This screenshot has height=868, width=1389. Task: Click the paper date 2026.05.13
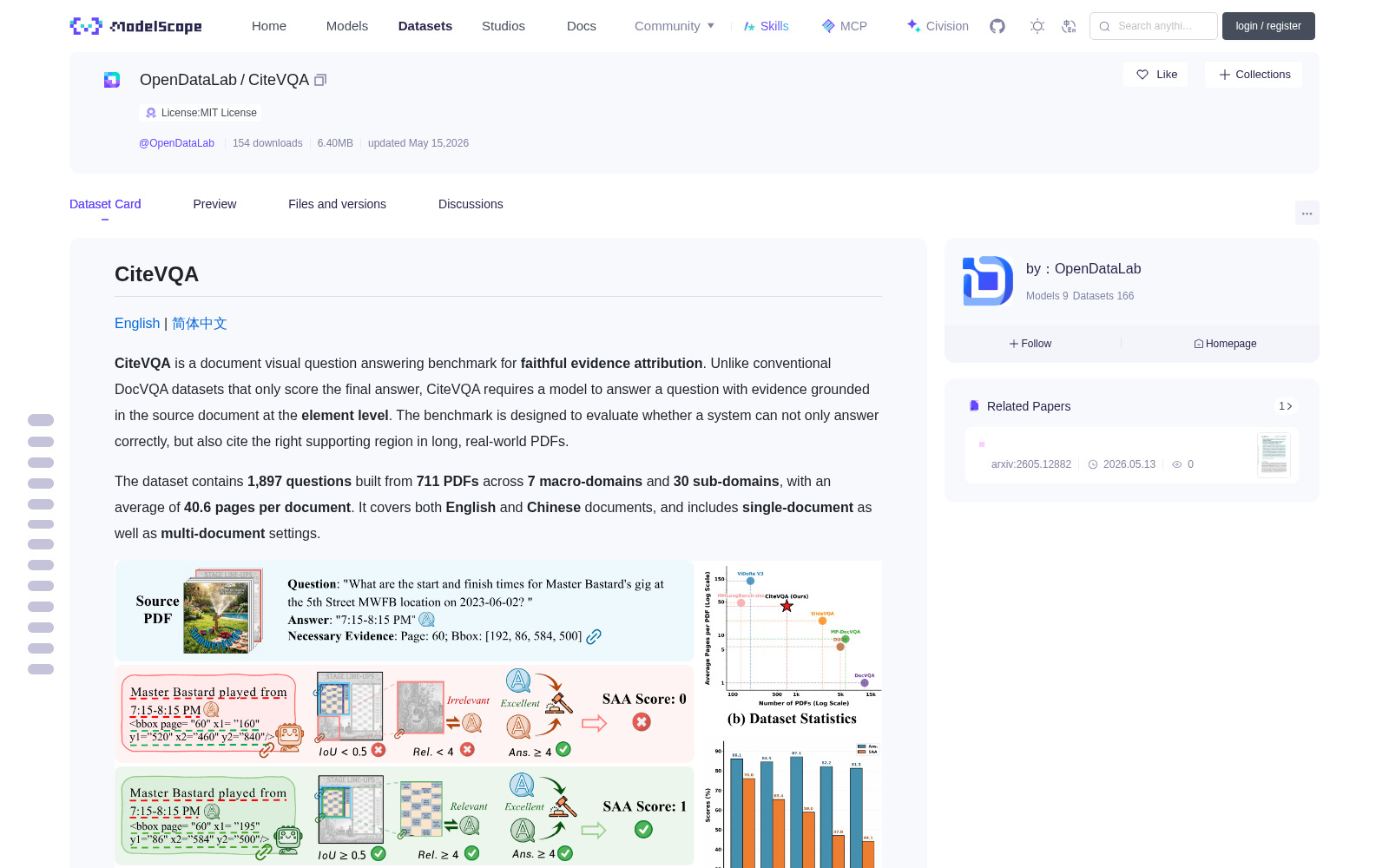click(x=1129, y=464)
